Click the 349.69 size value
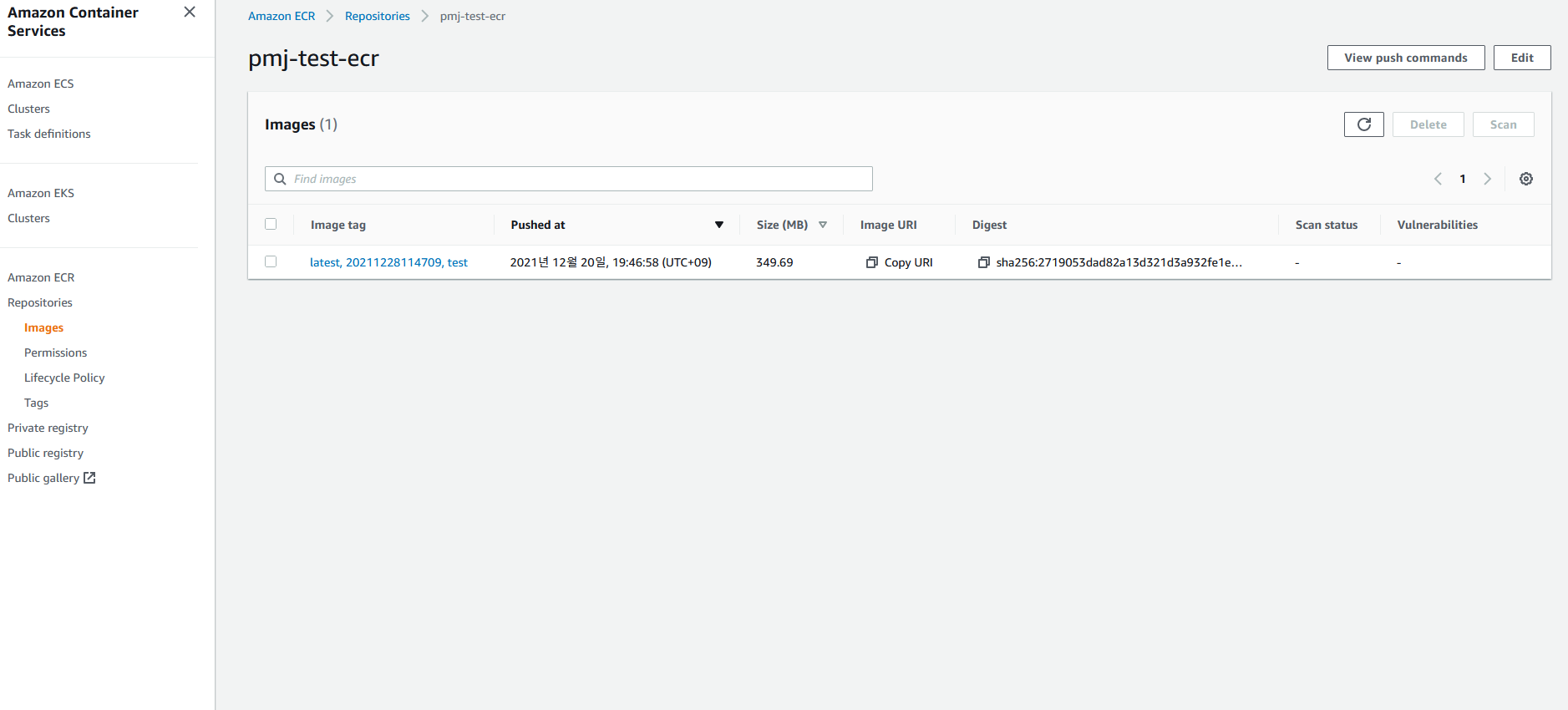 coord(774,262)
